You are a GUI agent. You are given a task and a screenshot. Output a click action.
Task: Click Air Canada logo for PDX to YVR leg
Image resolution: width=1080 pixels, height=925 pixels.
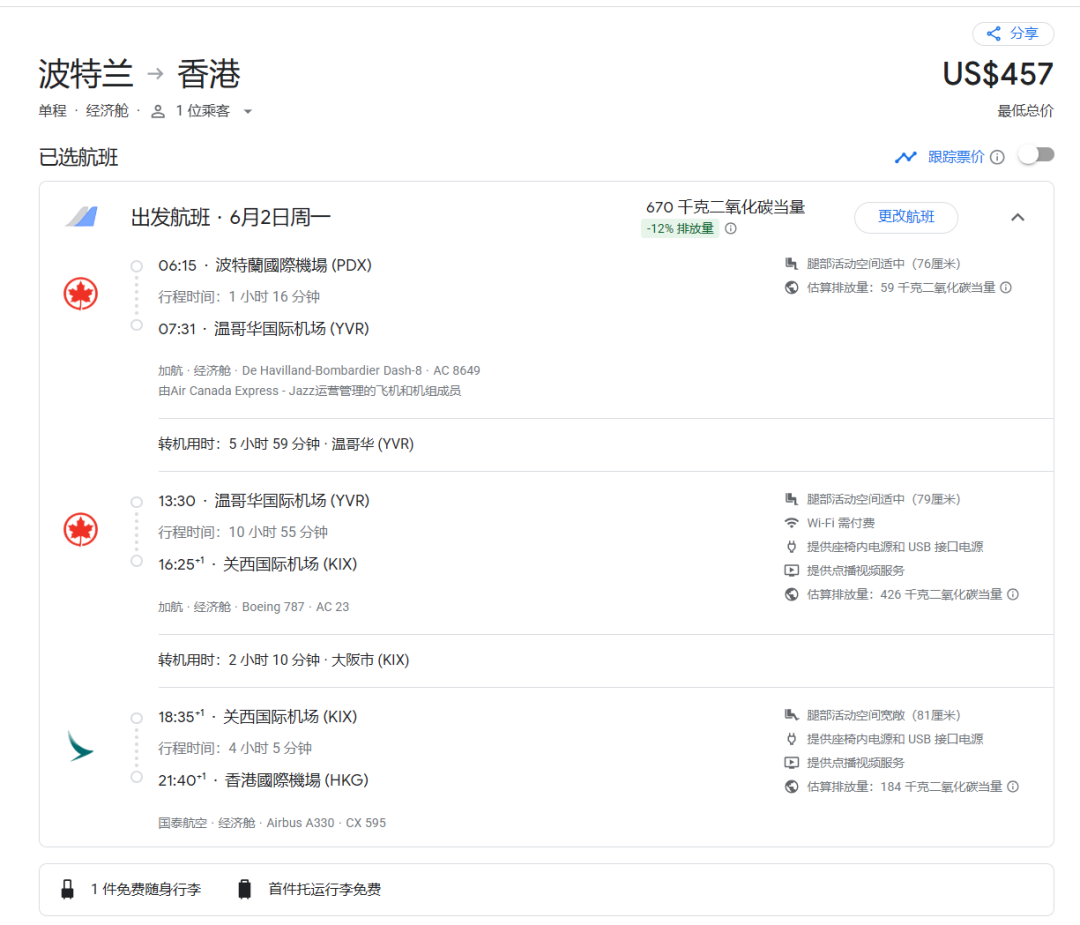81,294
